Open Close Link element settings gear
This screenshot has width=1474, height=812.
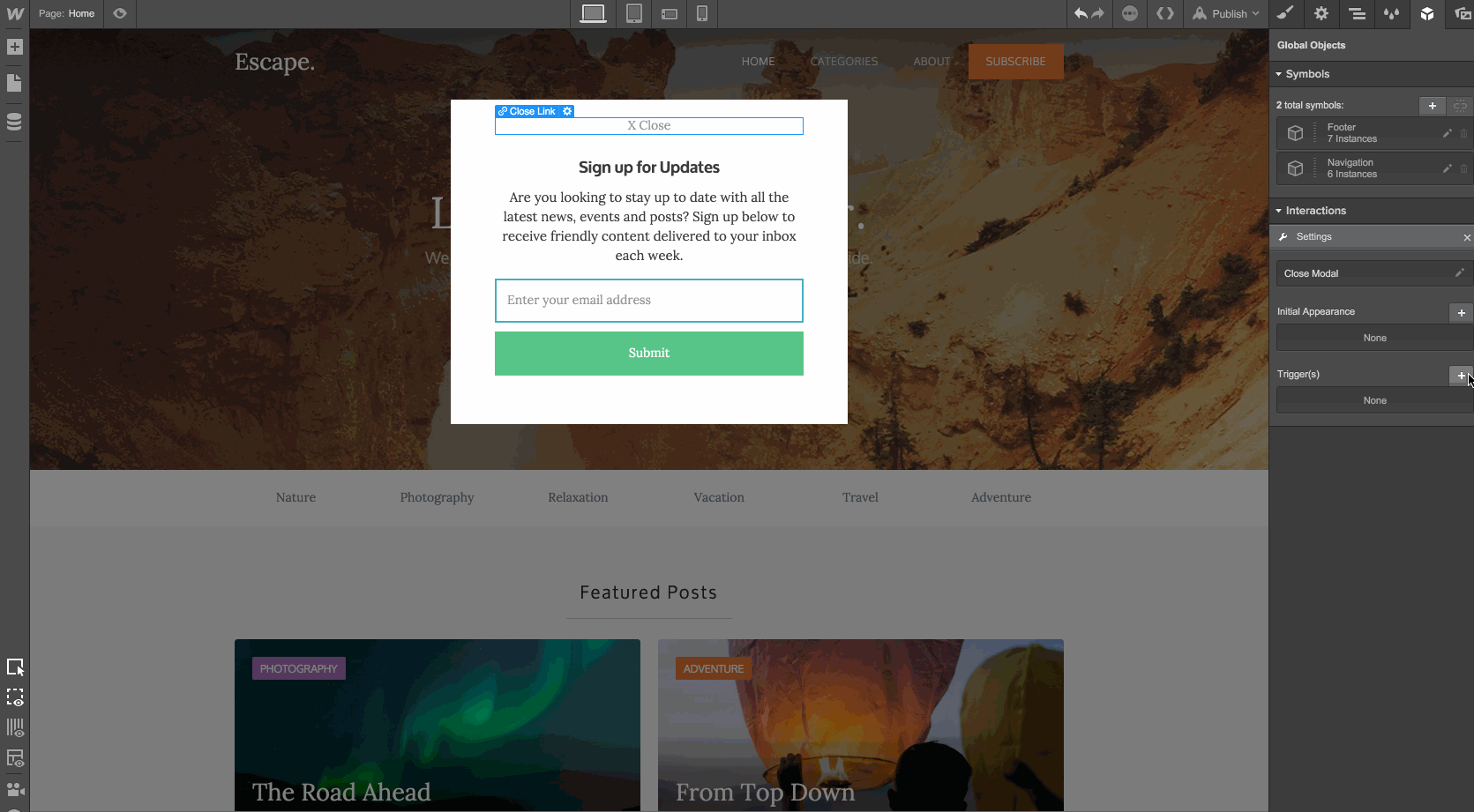pyautogui.click(x=567, y=111)
